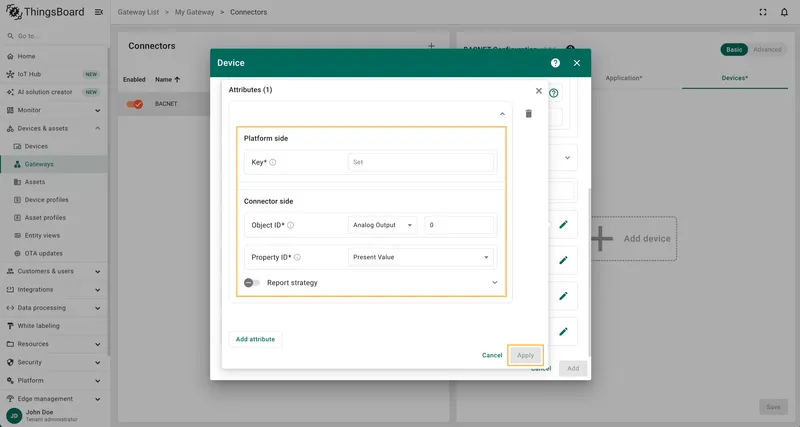Expand the Security menu

tap(97, 363)
